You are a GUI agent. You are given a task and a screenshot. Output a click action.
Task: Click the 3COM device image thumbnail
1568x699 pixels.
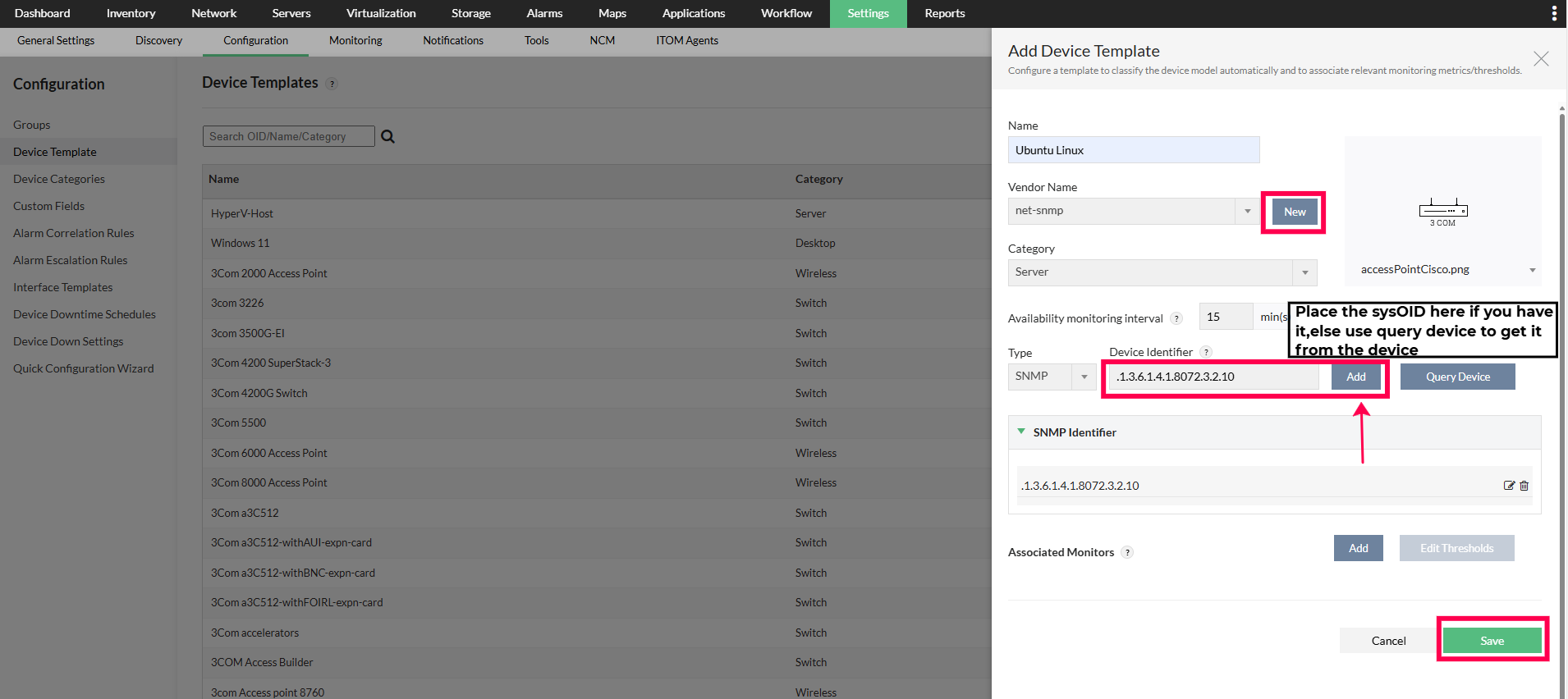[1443, 212]
